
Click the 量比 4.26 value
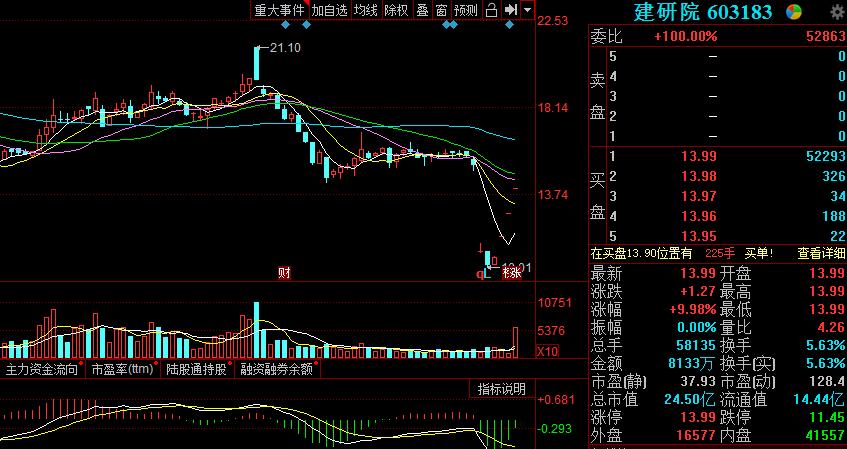point(831,327)
